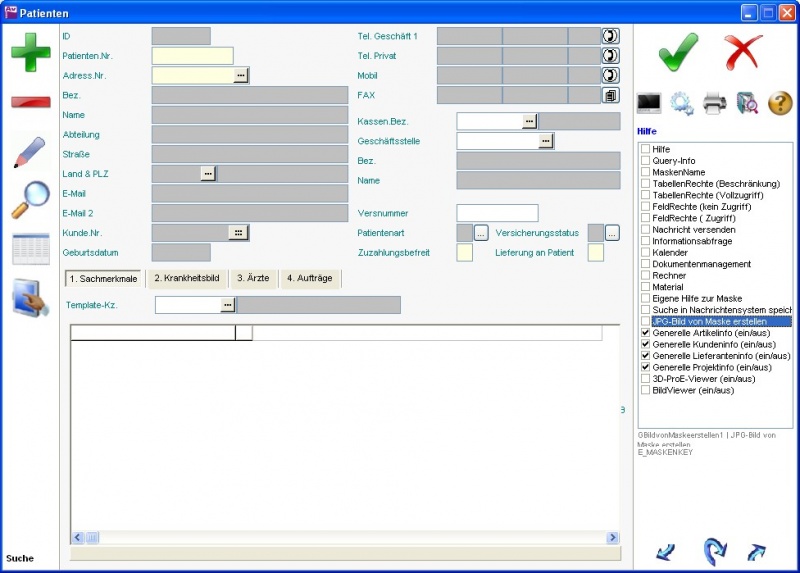Switch to the 2. Krankheitsbild tab

coord(186,278)
